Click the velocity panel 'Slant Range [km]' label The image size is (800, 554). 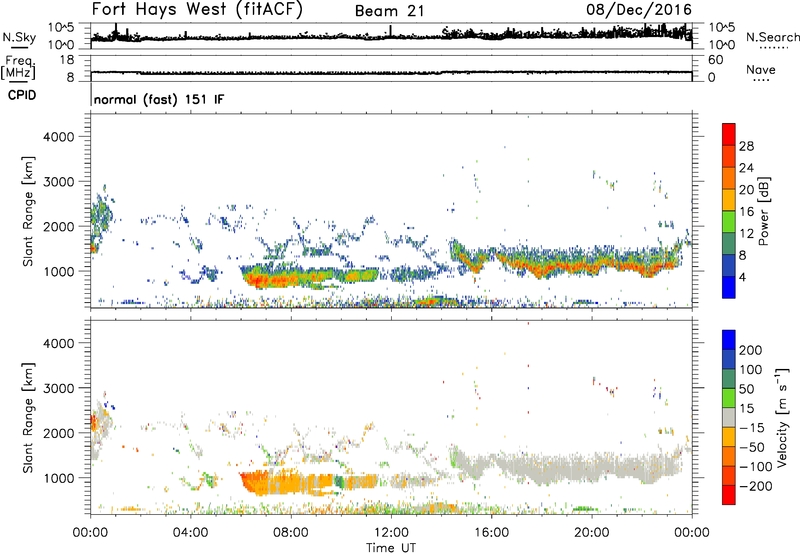(28, 418)
